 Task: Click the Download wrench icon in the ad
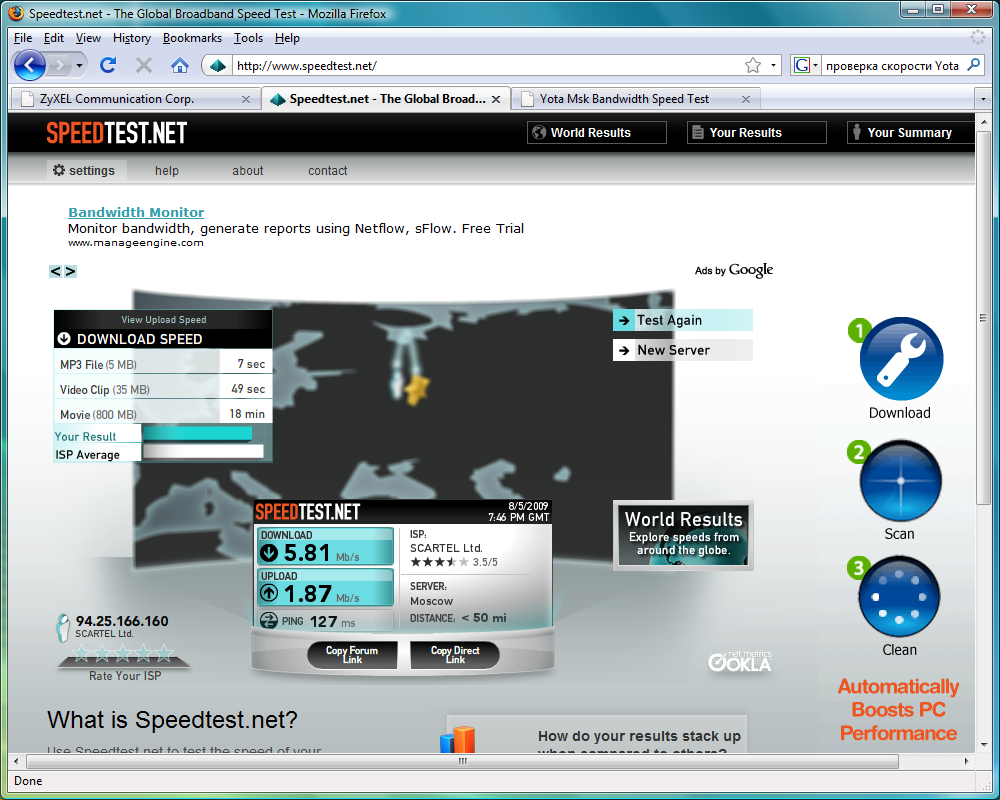[x=901, y=359]
